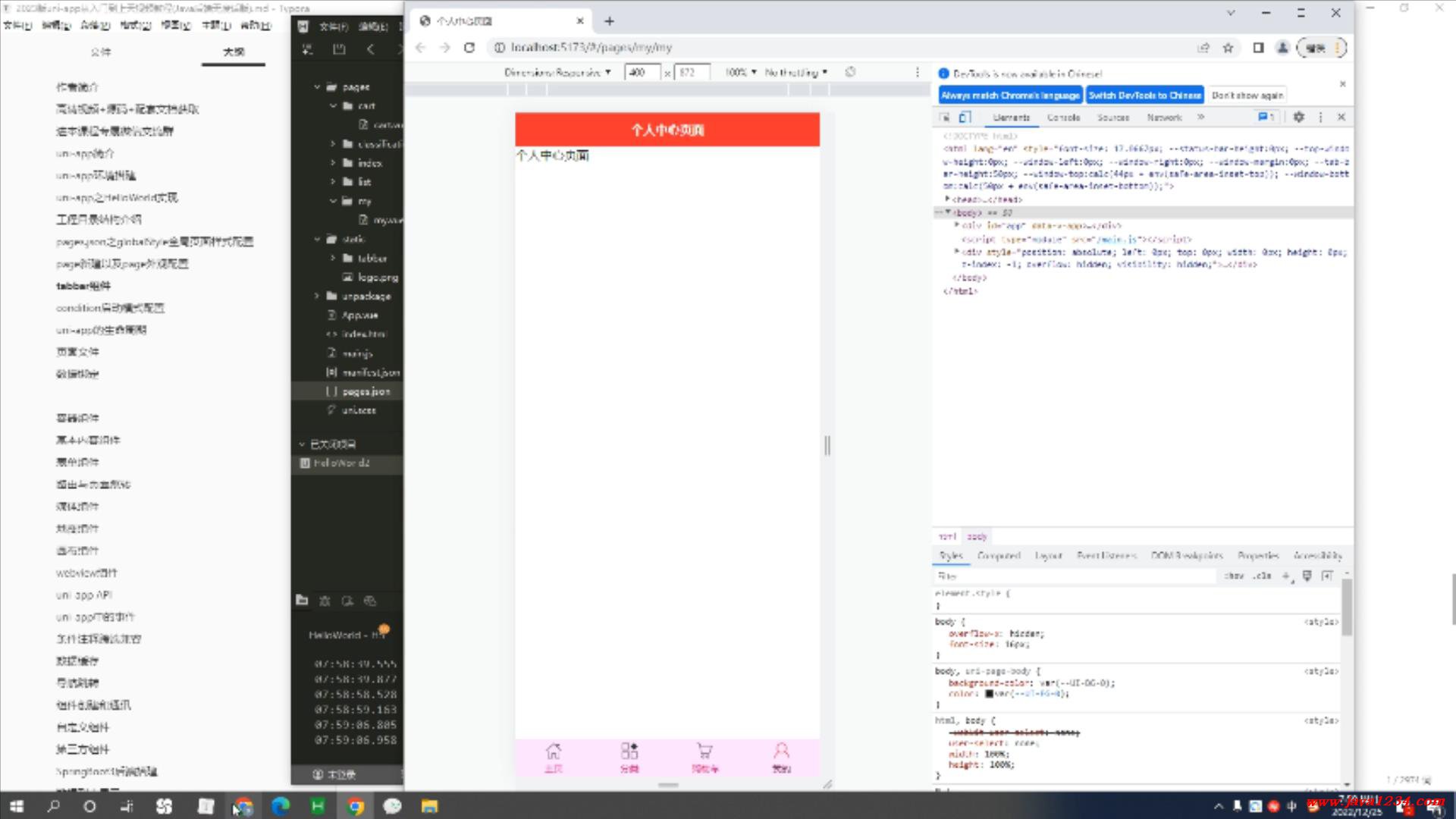Expand the list folder
1456x819 pixels.
pyautogui.click(x=333, y=182)
